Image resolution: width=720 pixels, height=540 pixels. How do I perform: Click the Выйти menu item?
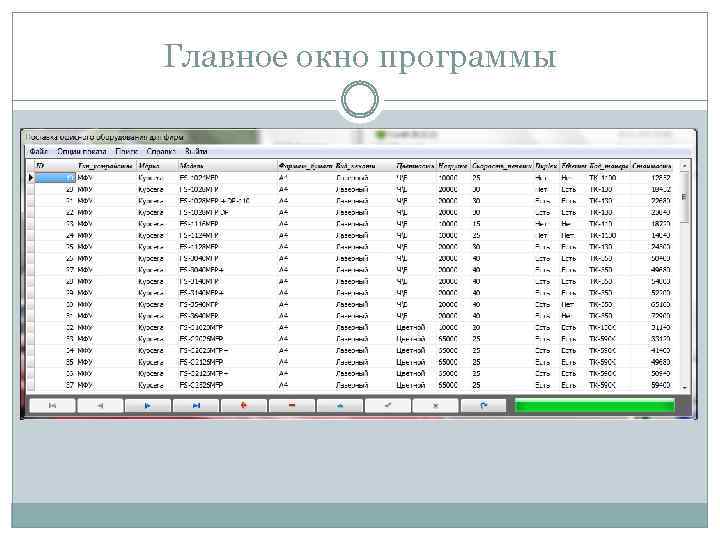point(196,151)
